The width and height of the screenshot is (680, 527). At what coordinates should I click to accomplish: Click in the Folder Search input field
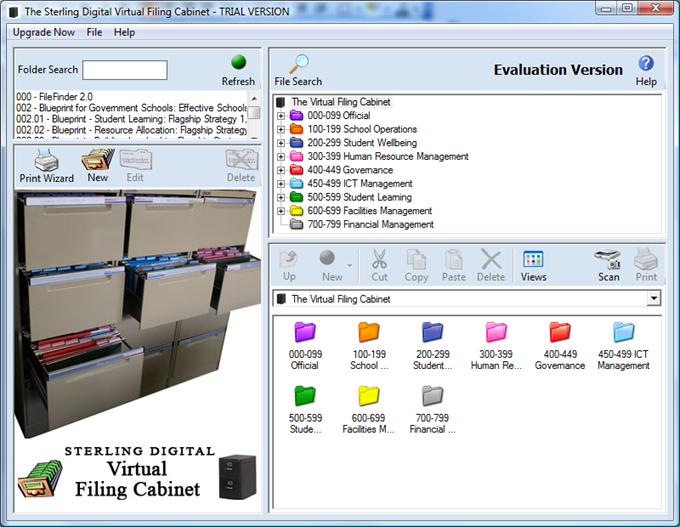pos(125,70)
